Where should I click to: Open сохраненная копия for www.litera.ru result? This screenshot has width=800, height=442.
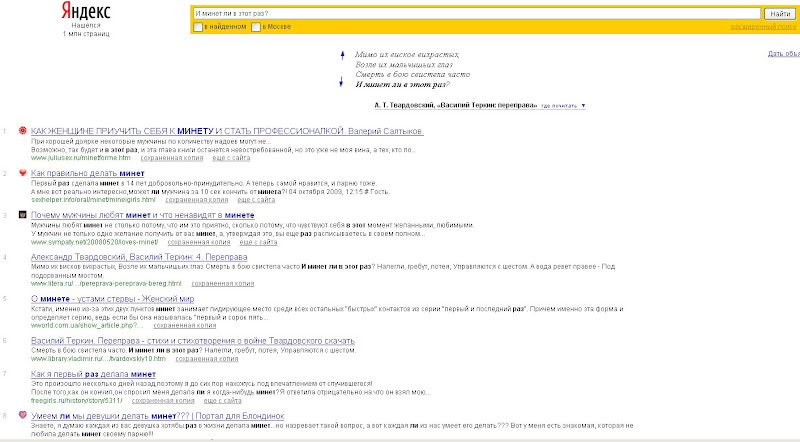pos(222,283)
